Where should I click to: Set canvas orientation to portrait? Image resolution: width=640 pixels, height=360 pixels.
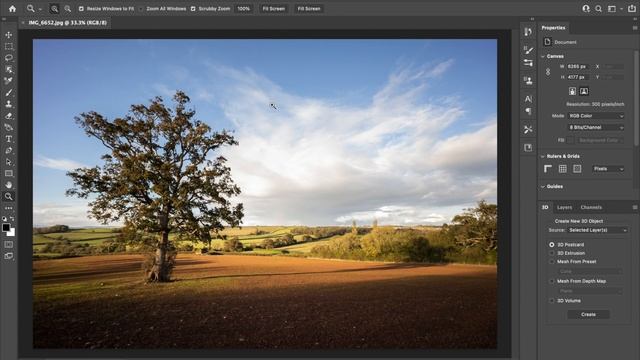(x=573, y=91)
